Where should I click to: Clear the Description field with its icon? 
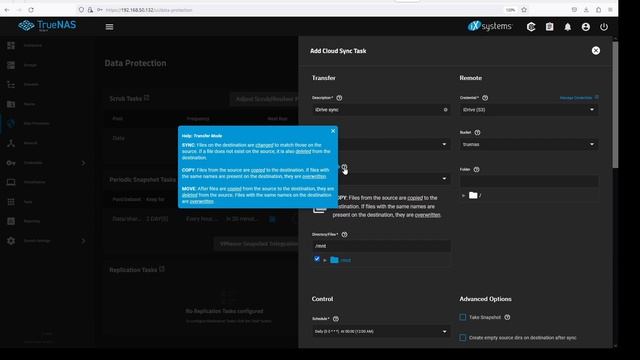[445, 110]
